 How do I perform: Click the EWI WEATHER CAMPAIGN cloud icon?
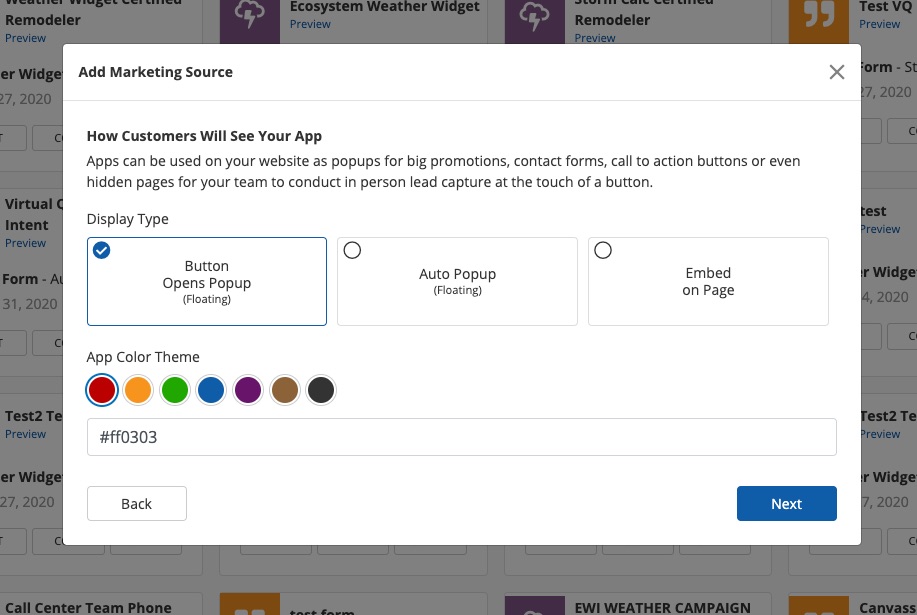[x=534, y=606]
